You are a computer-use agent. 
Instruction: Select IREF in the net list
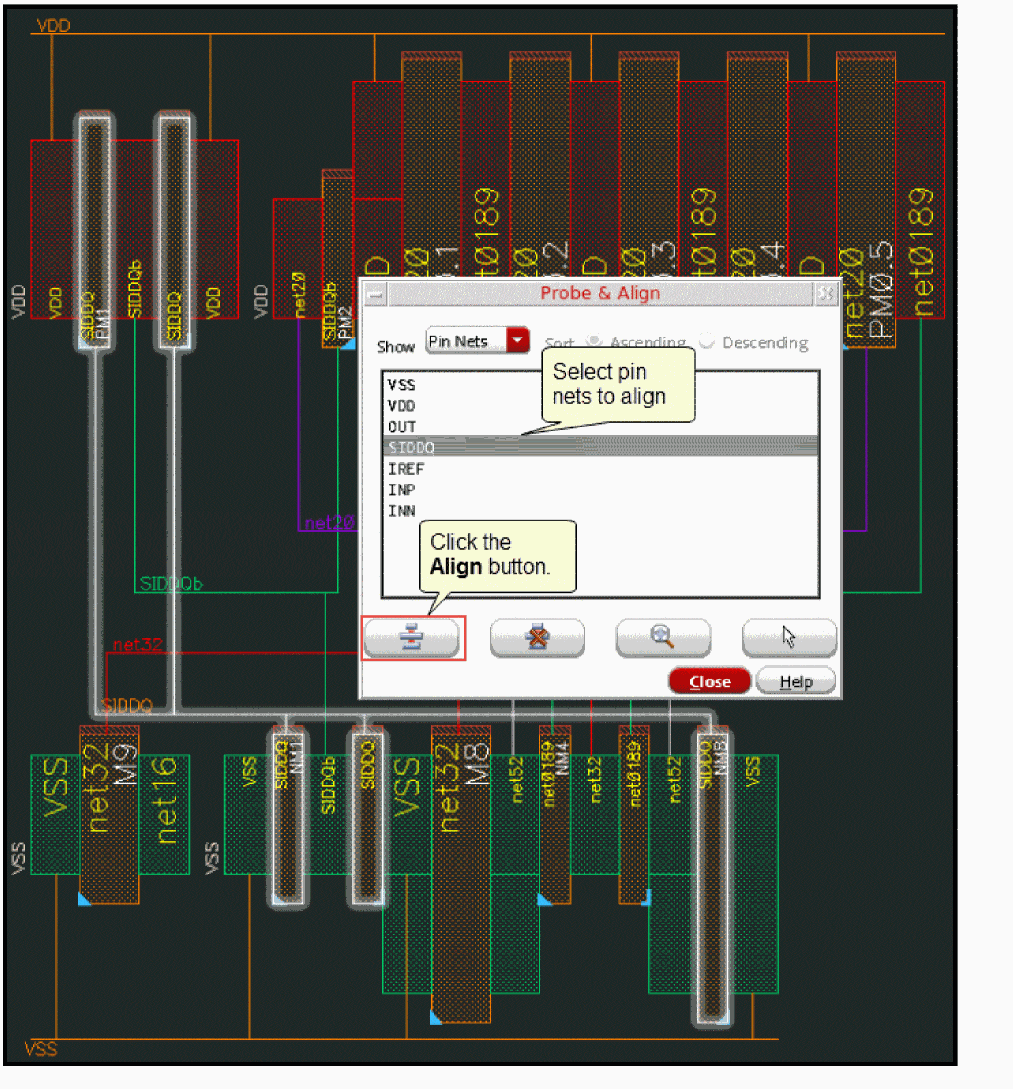coord(403,469)
